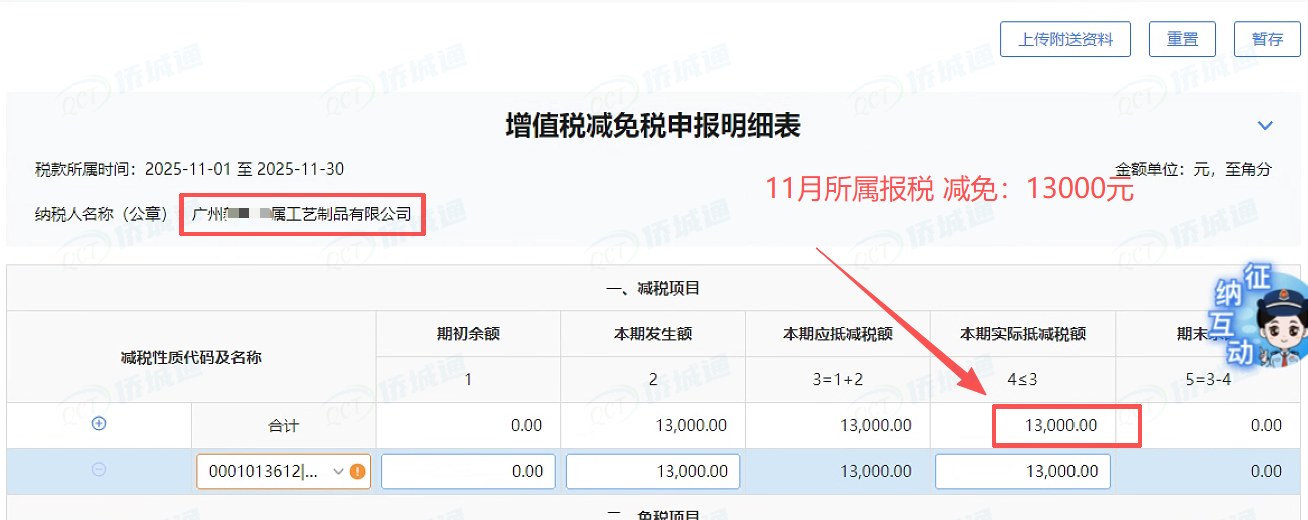Click the 合计 label cell
The image size is (1308, 520).
[x=284, y=426]
